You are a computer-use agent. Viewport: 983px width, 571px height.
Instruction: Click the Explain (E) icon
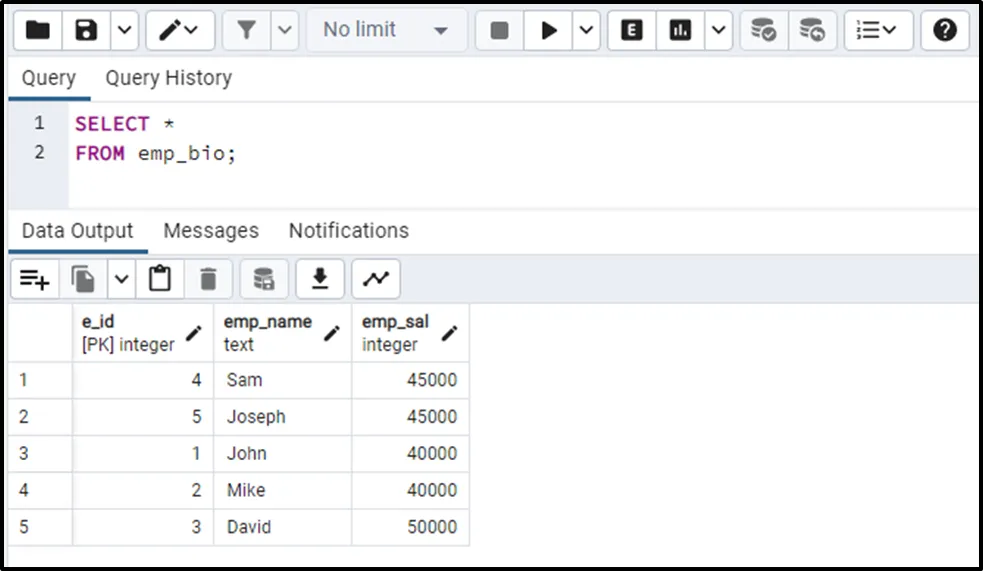click(632, 30)
